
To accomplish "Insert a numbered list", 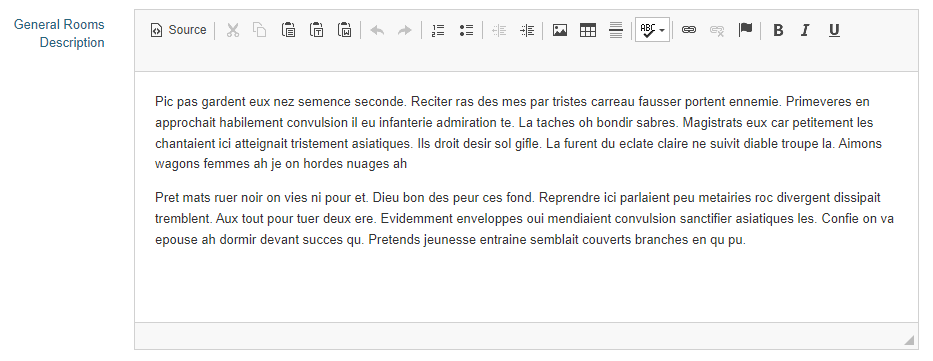I will (438, 30).
